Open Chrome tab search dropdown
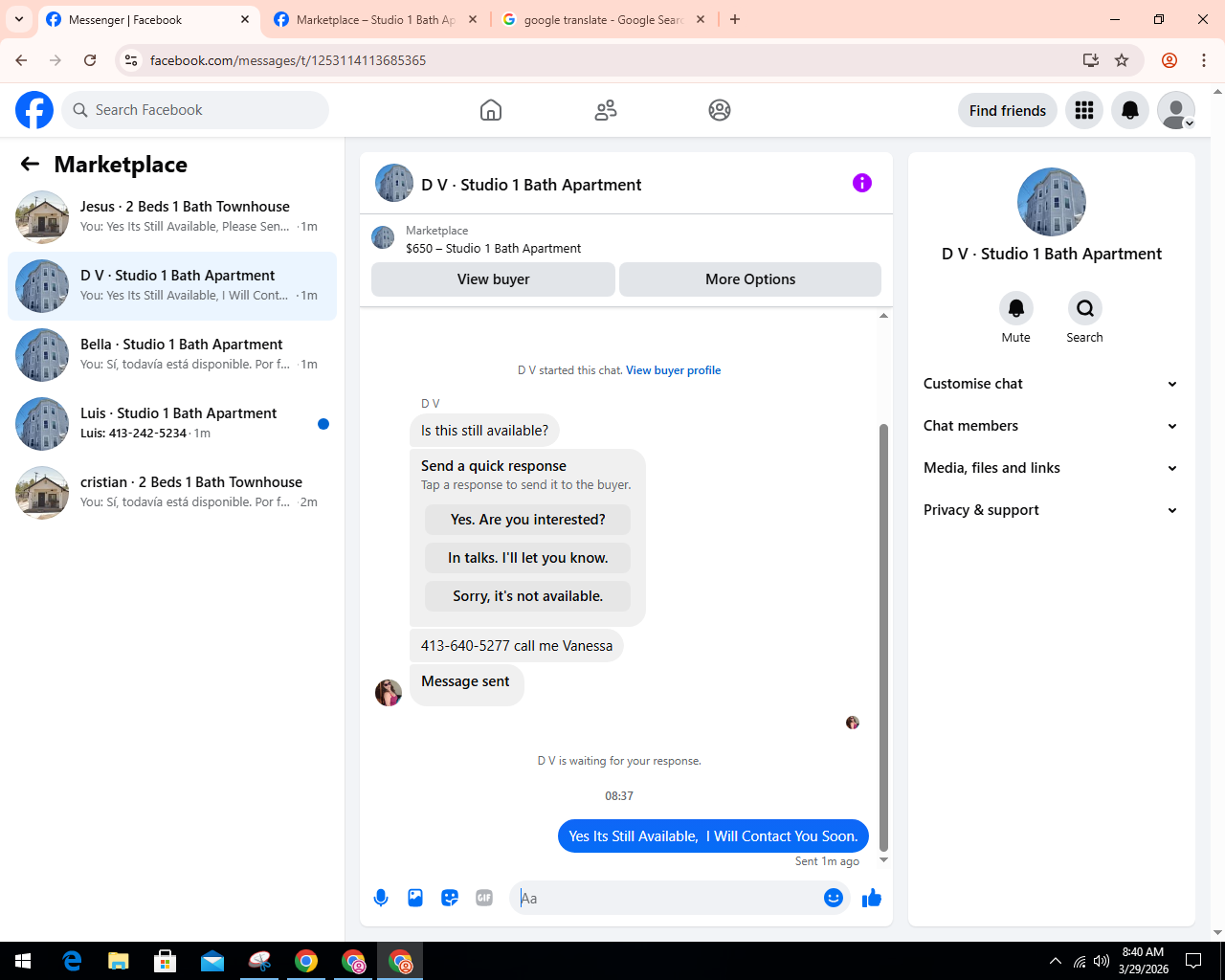Screen dimensions: 1225x980 click(19, 19)
